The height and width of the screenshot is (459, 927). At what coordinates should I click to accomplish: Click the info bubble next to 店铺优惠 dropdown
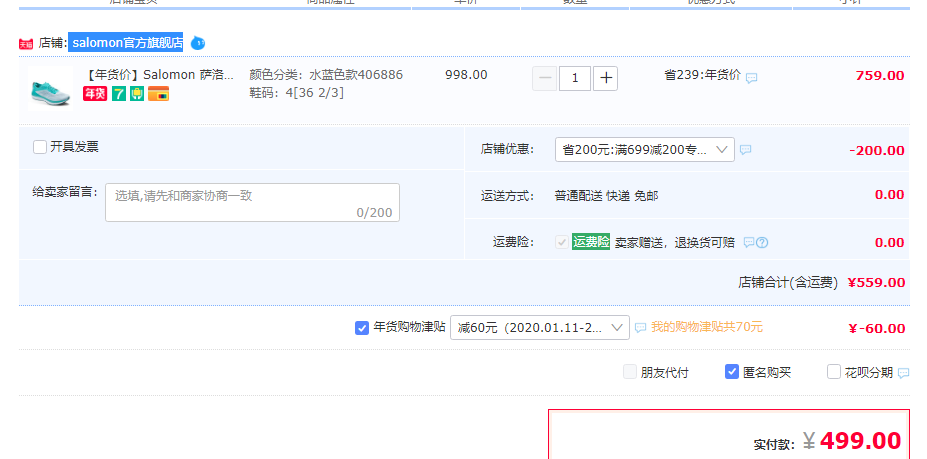746,150
